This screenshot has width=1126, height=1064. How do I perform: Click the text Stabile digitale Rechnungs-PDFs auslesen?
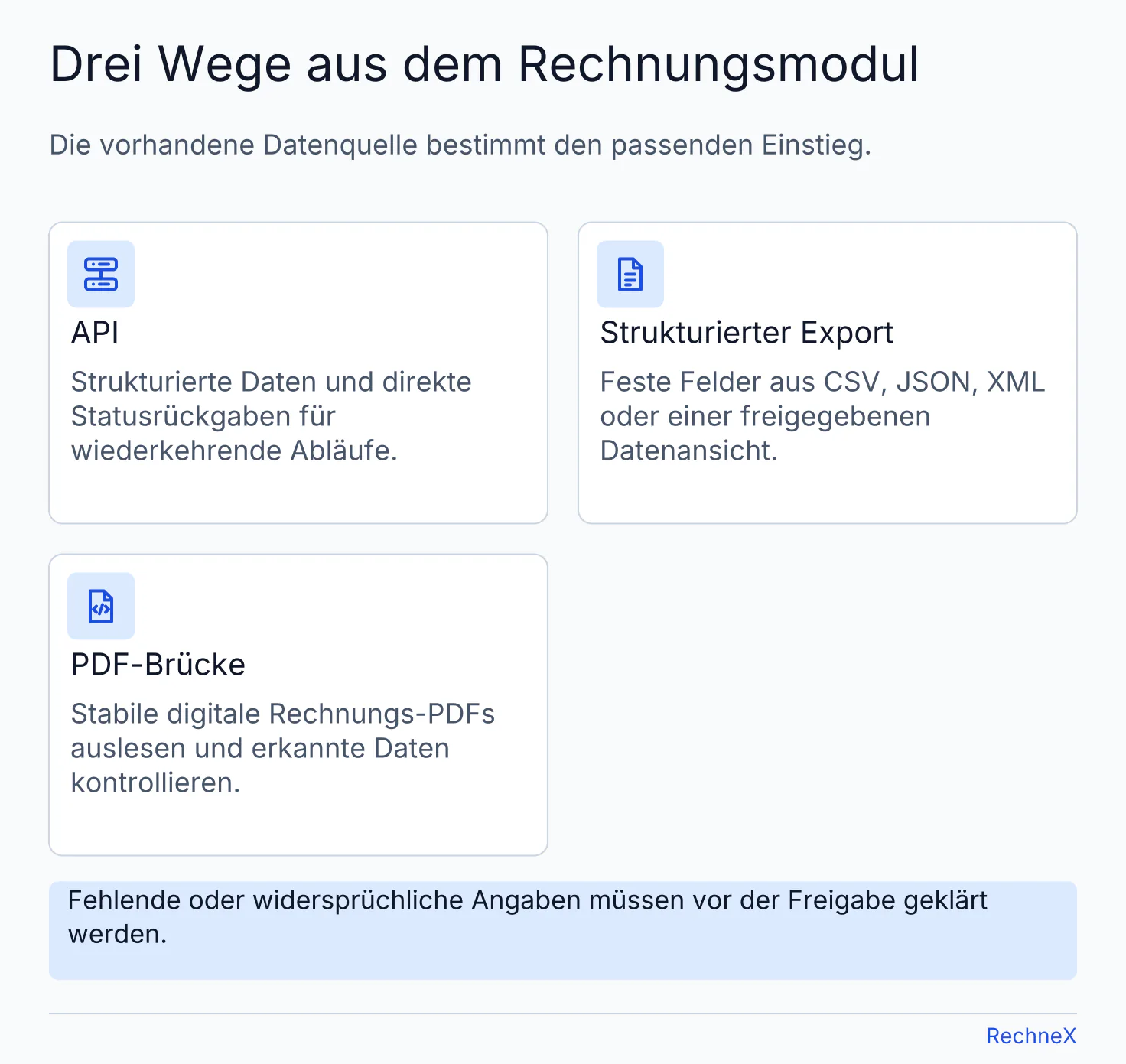(283, 748)
